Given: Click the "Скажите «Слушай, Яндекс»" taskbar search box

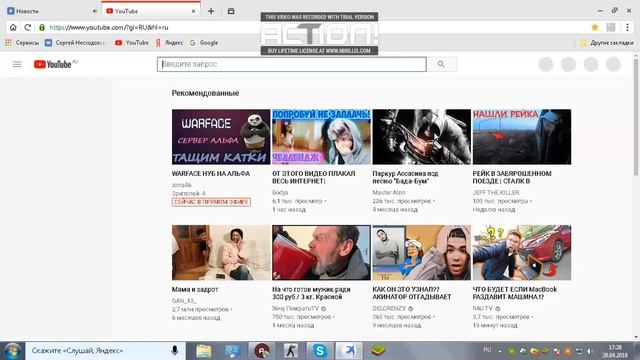Looking at the screenshot, I should [x=105, y=351].
